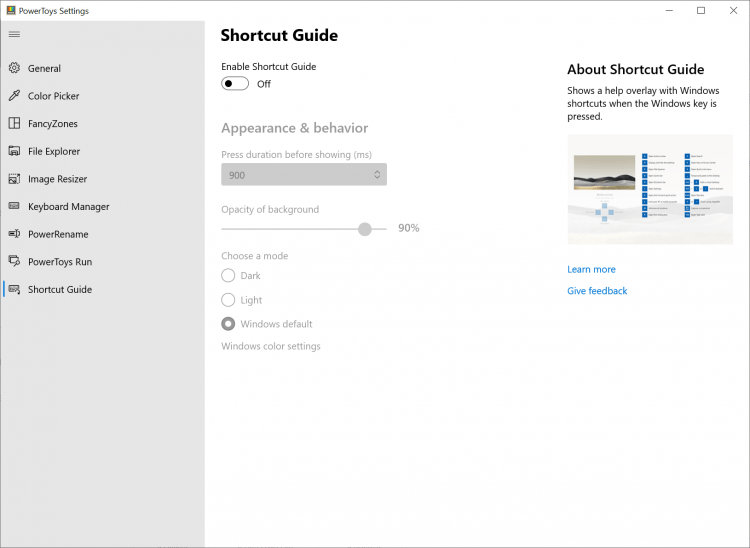Viewport: 750px width, 548px height.
Task: Click the Shortcut Guide menu item
Action: pyautogui.click(x=60, y=289)
